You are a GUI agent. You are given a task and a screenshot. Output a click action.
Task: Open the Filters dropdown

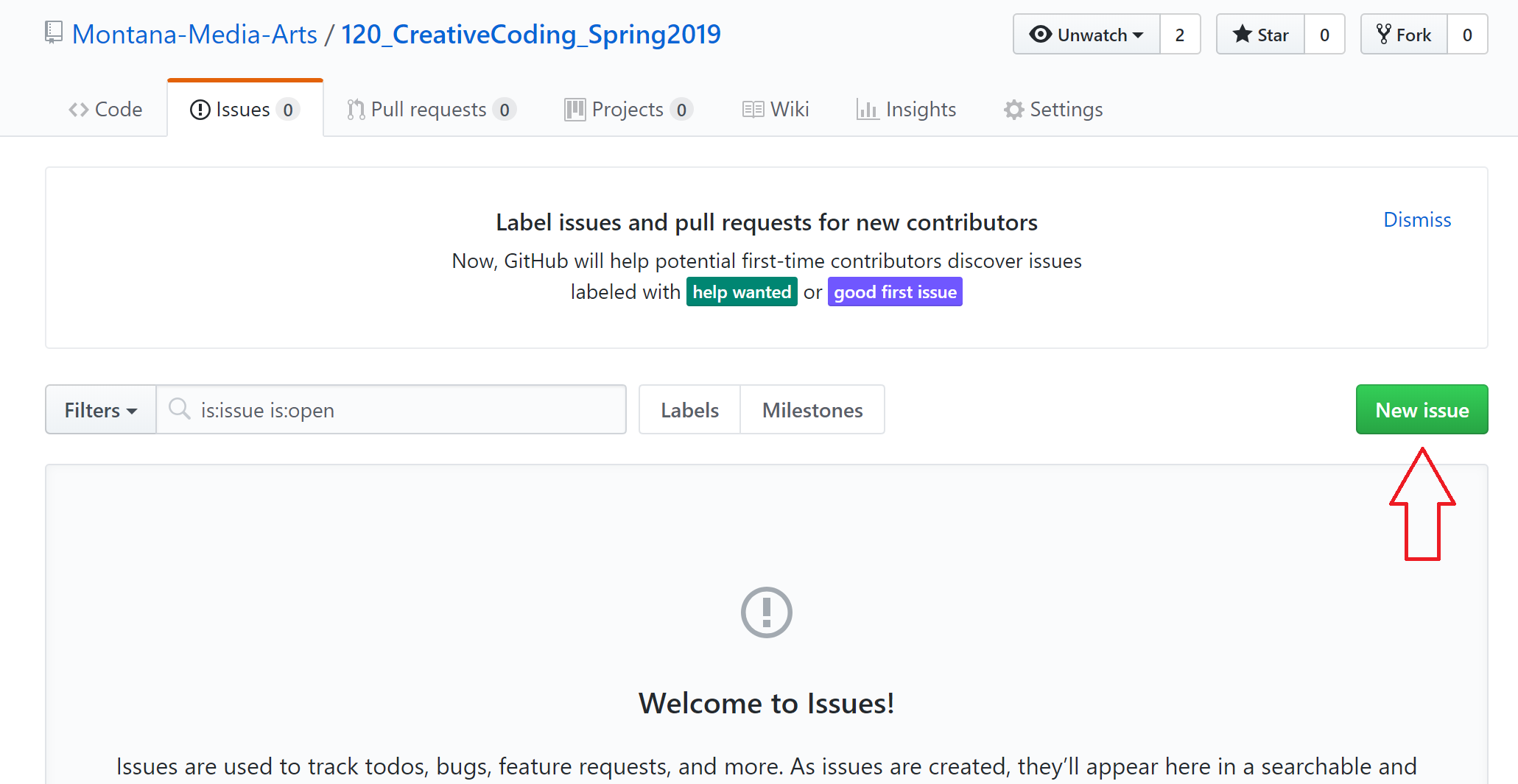101,410
